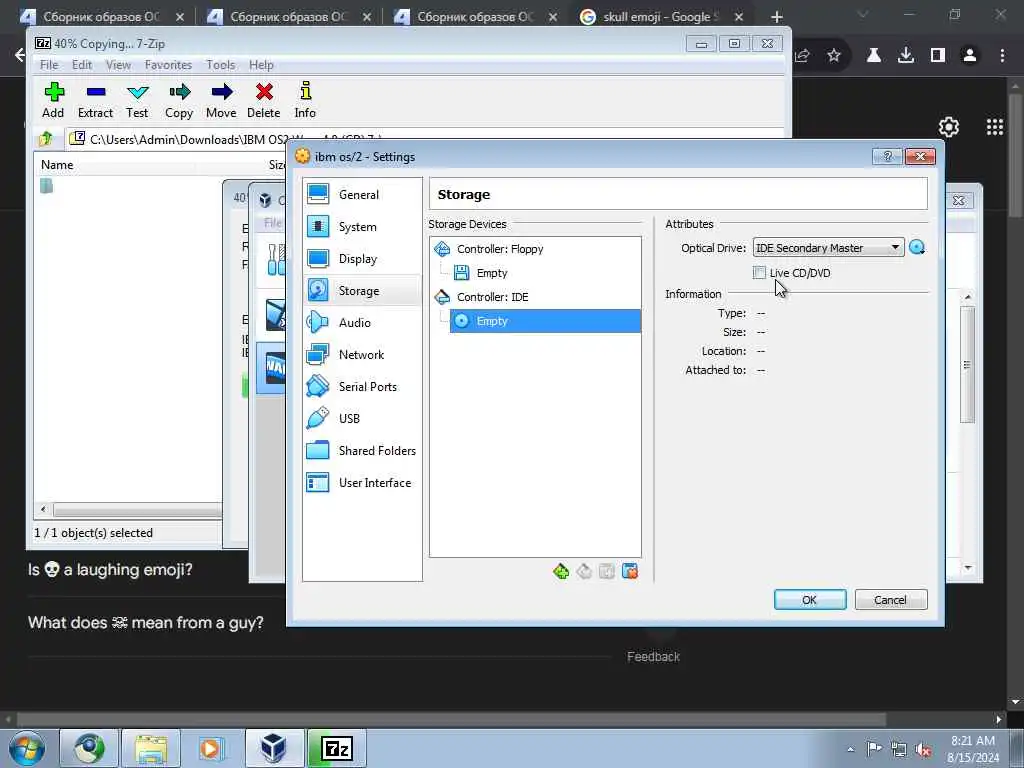The image size is (1024, 768).
Task: Open Windows Explorer from taskbar
Action: 151,748
